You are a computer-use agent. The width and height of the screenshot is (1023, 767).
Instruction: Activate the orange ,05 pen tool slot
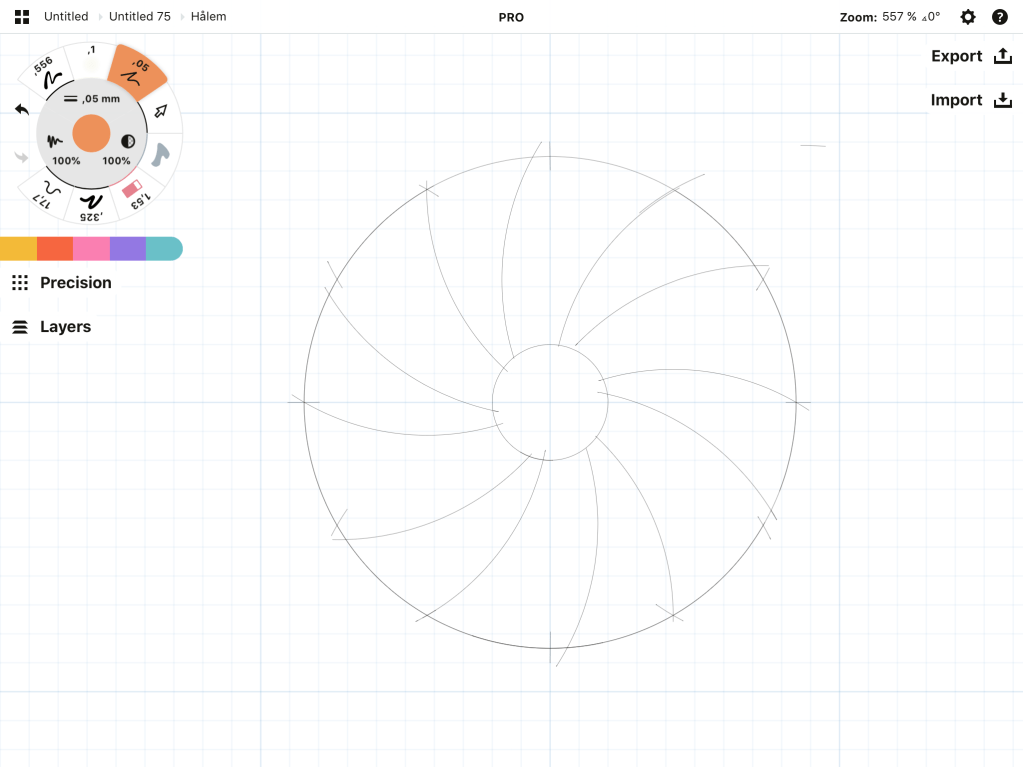pos(136,72)
